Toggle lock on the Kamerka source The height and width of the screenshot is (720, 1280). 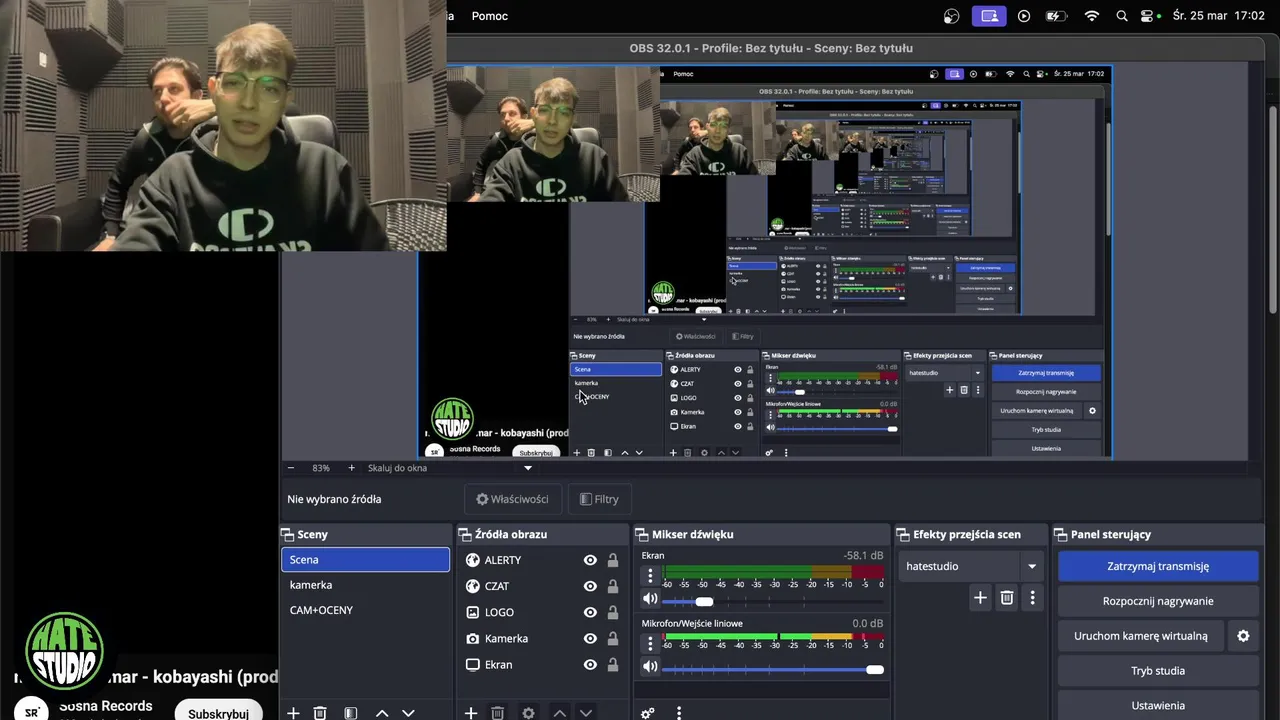(613, 639)
